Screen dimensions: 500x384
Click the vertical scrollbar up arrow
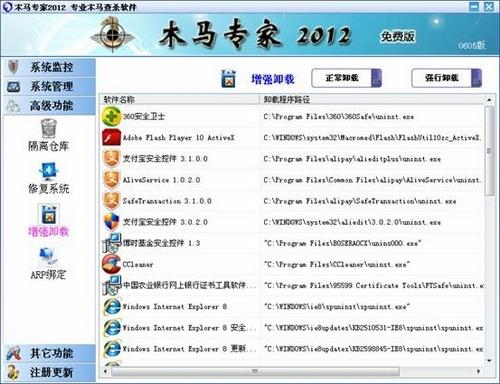click(x=489, y=100)
